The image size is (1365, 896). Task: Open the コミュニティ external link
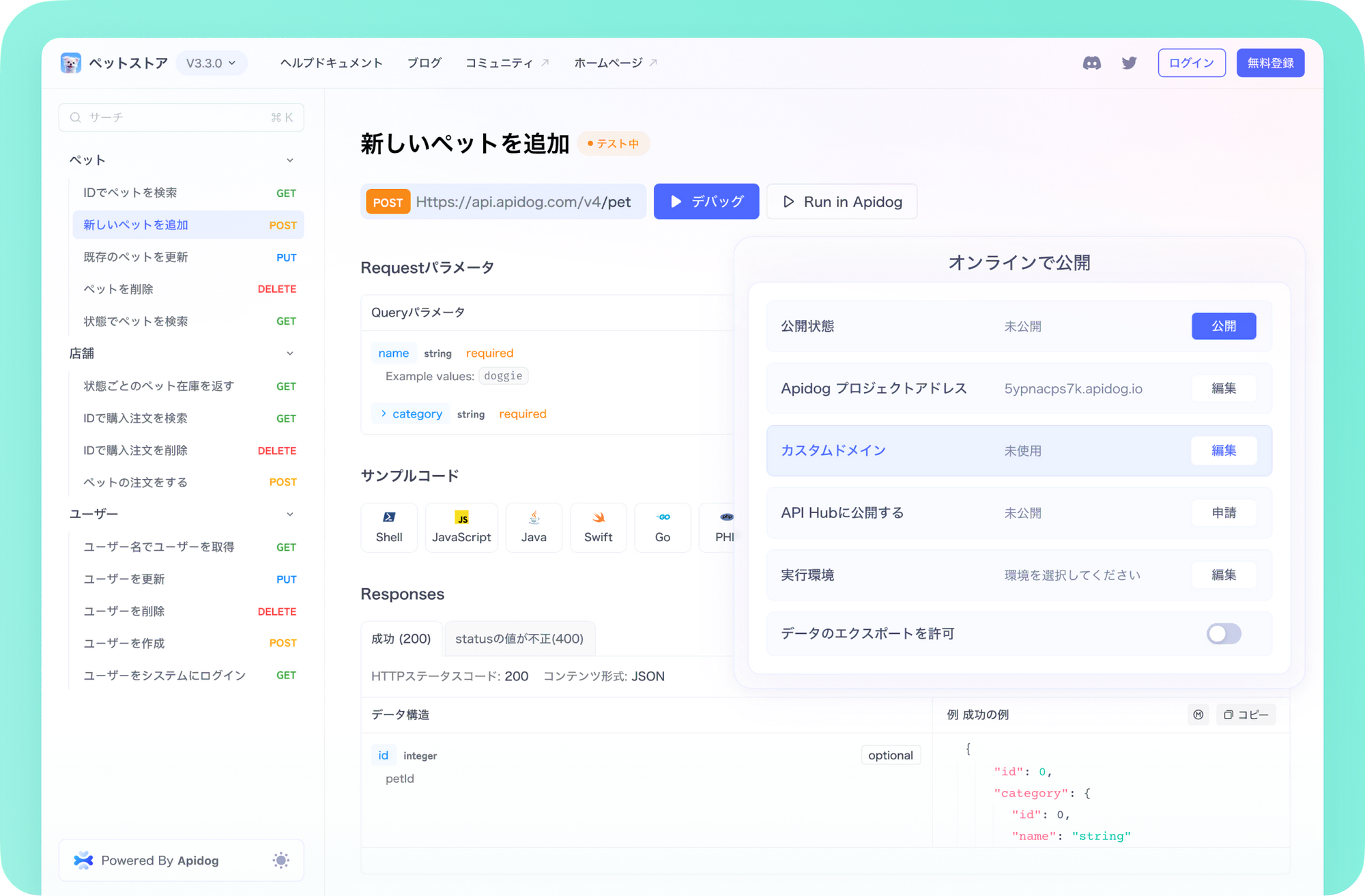click(x=507, y=63)
